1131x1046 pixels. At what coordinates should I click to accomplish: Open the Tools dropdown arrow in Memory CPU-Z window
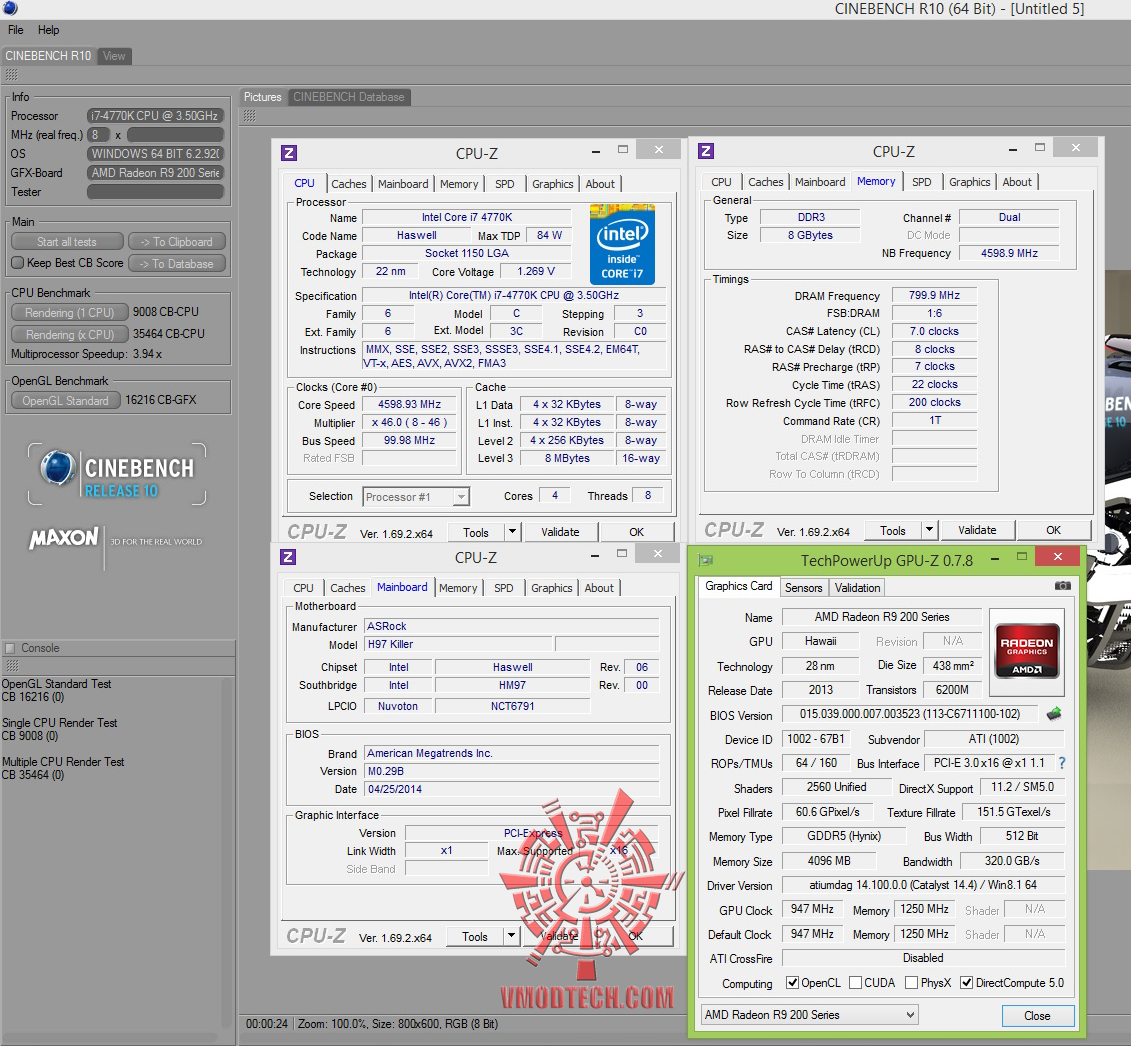(929, 530)
